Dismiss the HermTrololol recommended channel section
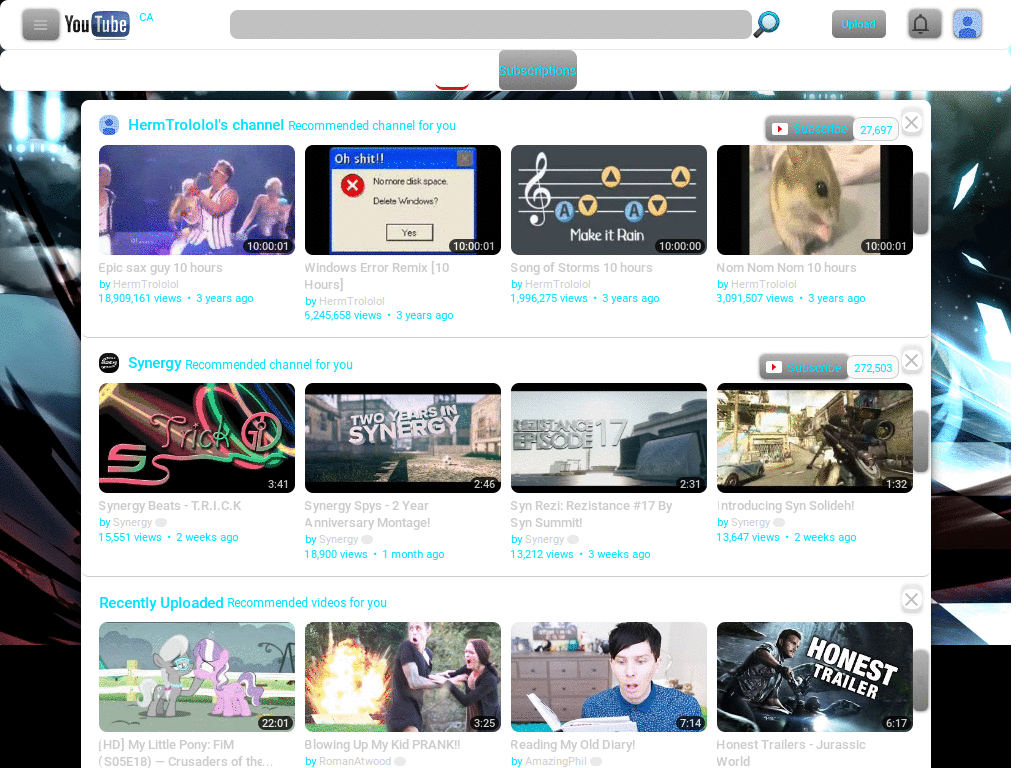The height and width of the screenshot is (768, 1024). pos(911,122)
